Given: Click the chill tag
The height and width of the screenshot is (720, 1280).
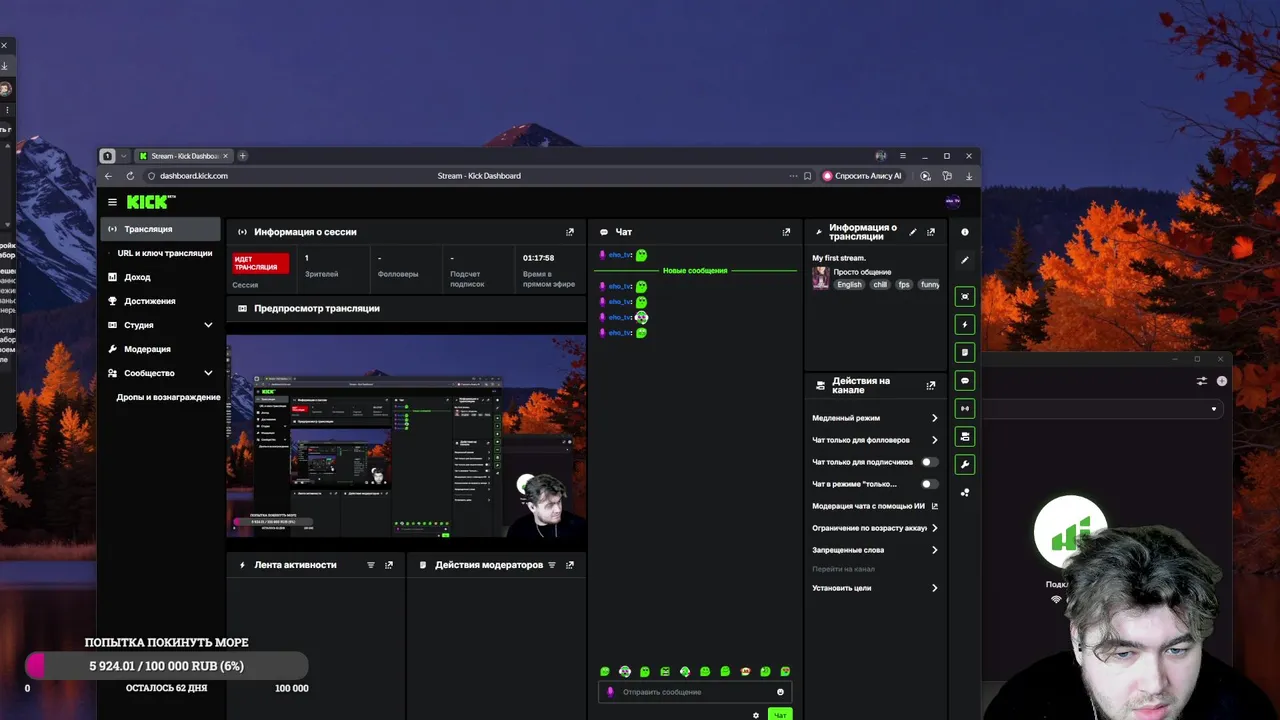Looking at the screenshot, I should (x=880, y=285).
